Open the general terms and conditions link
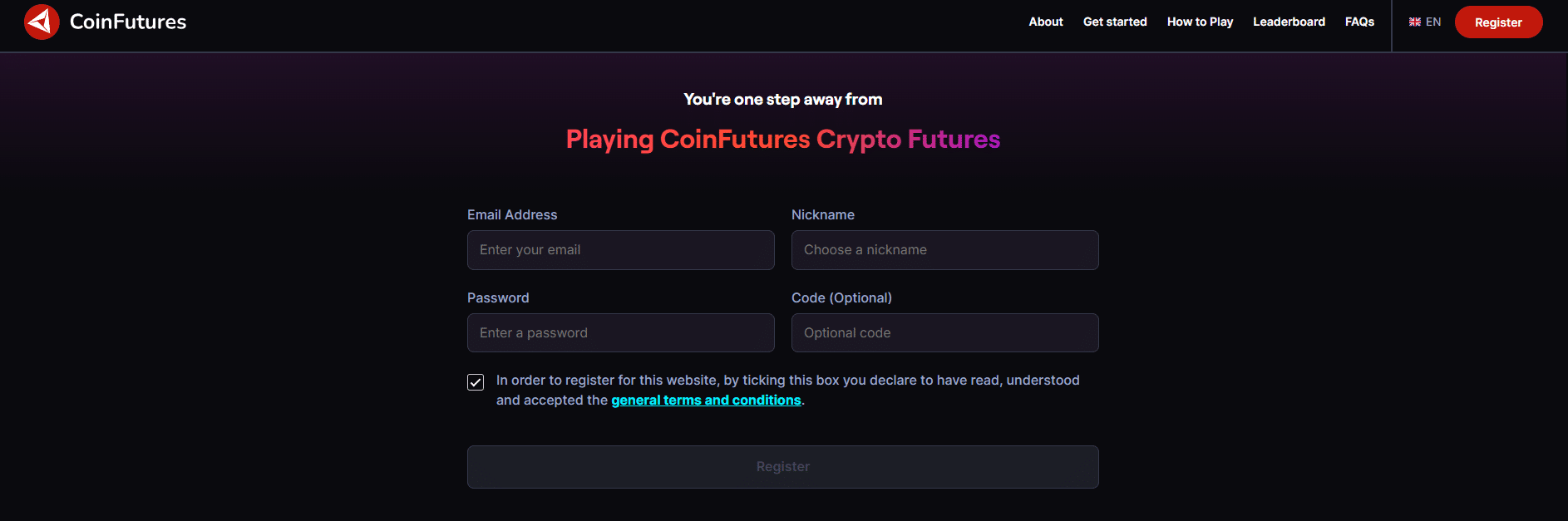This screenshot has height=521, width=1568. pos(706,401)
